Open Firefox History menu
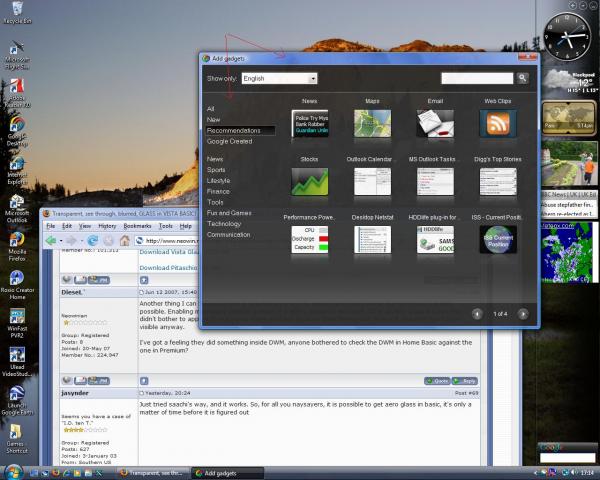This screenshot has width=600, height=480. [x=107, y=226]
